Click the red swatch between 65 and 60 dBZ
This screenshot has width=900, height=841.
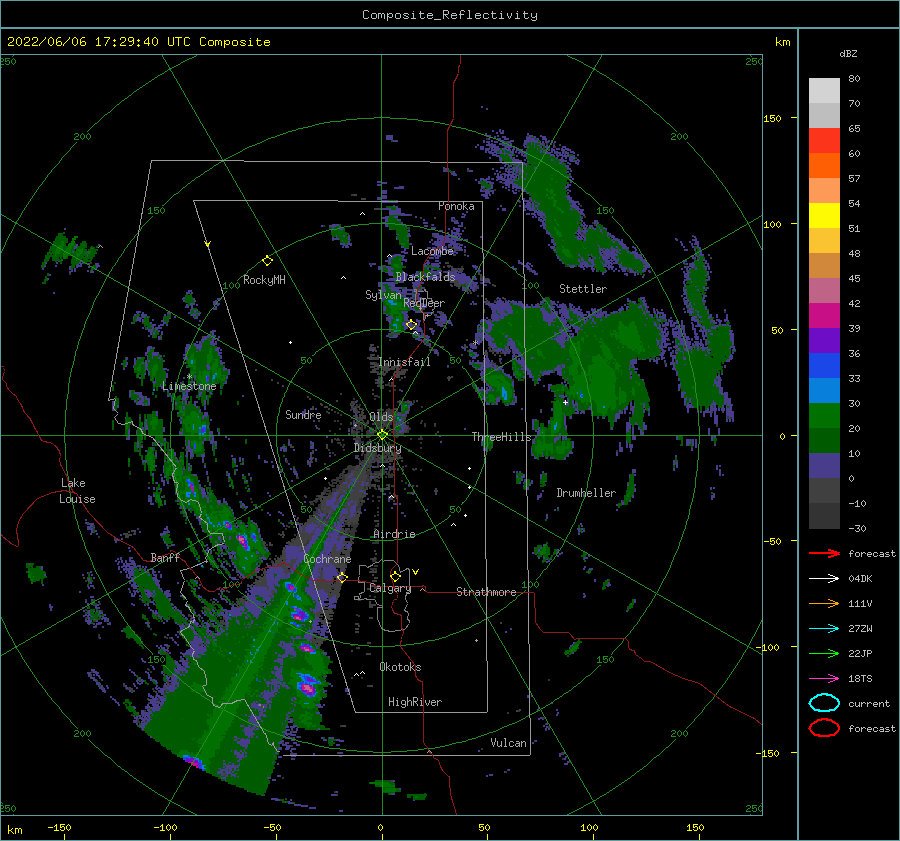click(x=824, y=141)
